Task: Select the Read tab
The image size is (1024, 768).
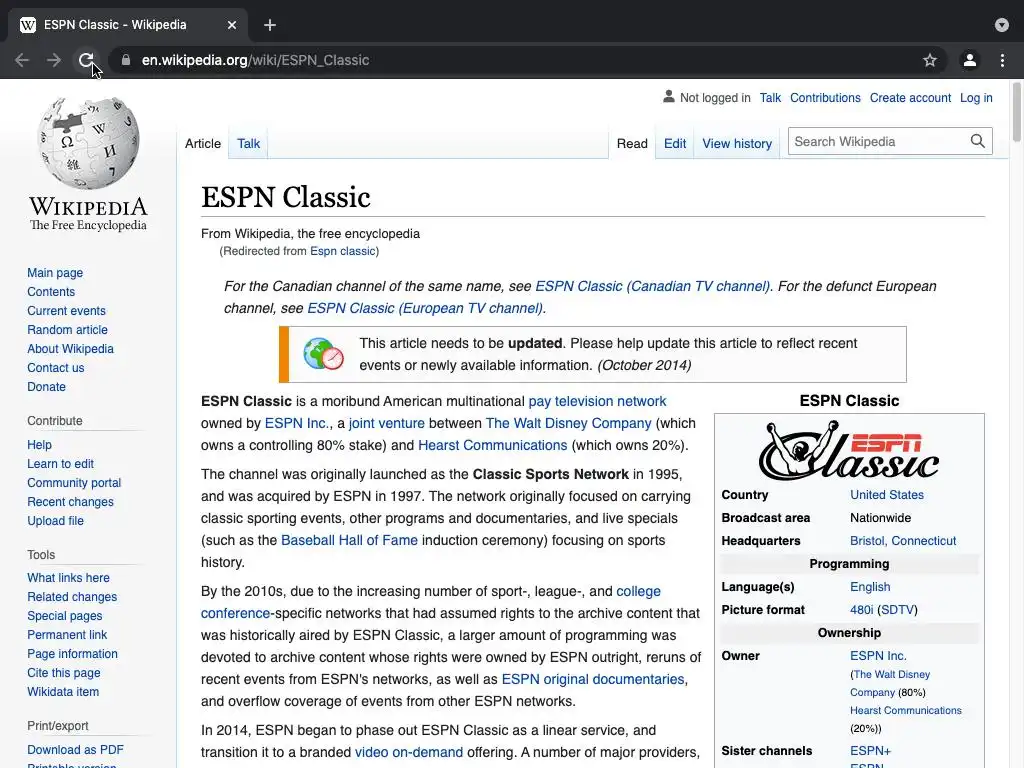Action: tap(632, 144)
